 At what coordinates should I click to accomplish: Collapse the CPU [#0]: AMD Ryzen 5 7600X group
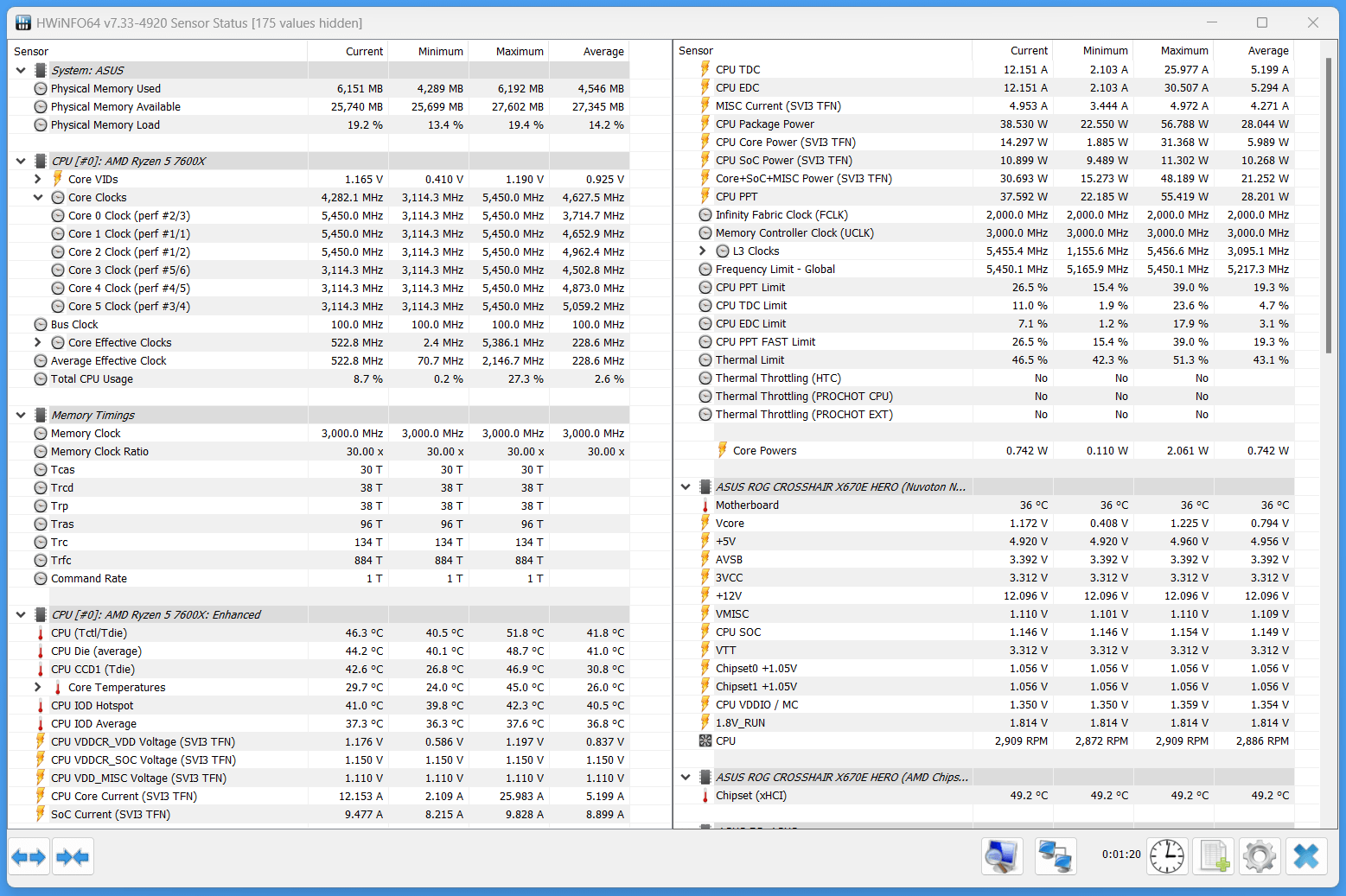pyautogui.click(x=21, y=162)
